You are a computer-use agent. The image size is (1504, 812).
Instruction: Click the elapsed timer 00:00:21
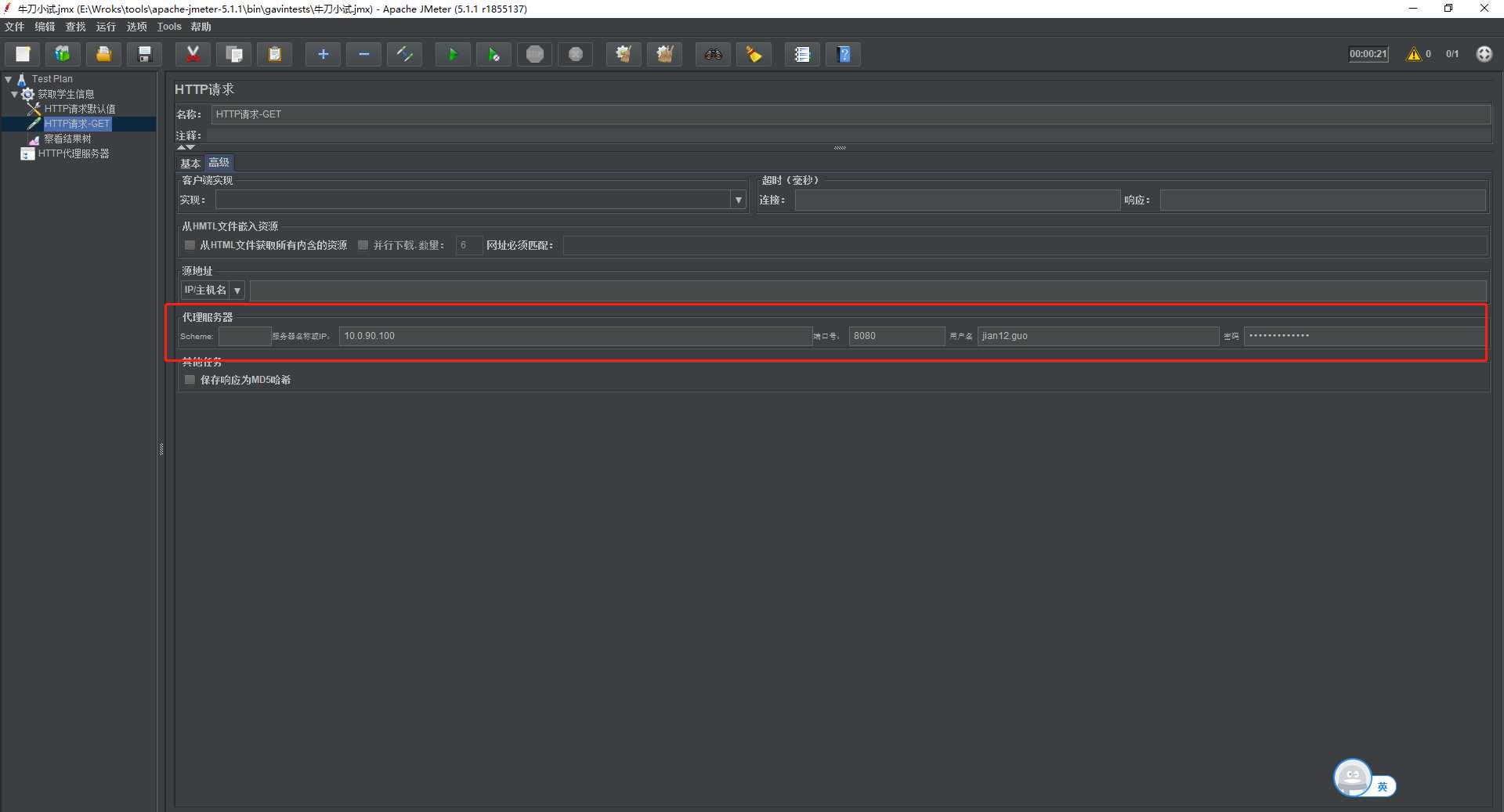1368,54
